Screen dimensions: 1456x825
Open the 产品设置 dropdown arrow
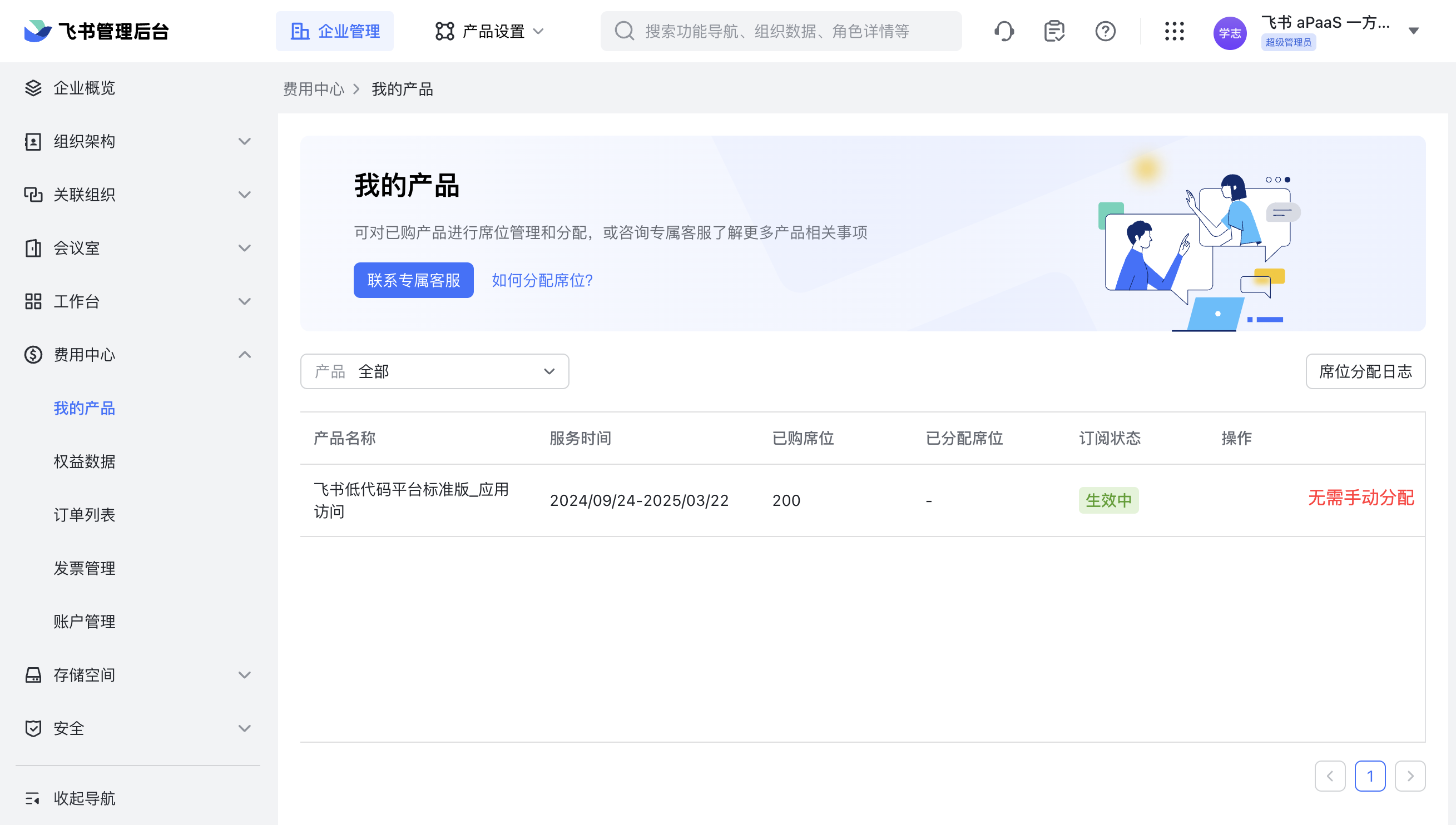click(x=538, y=31)
